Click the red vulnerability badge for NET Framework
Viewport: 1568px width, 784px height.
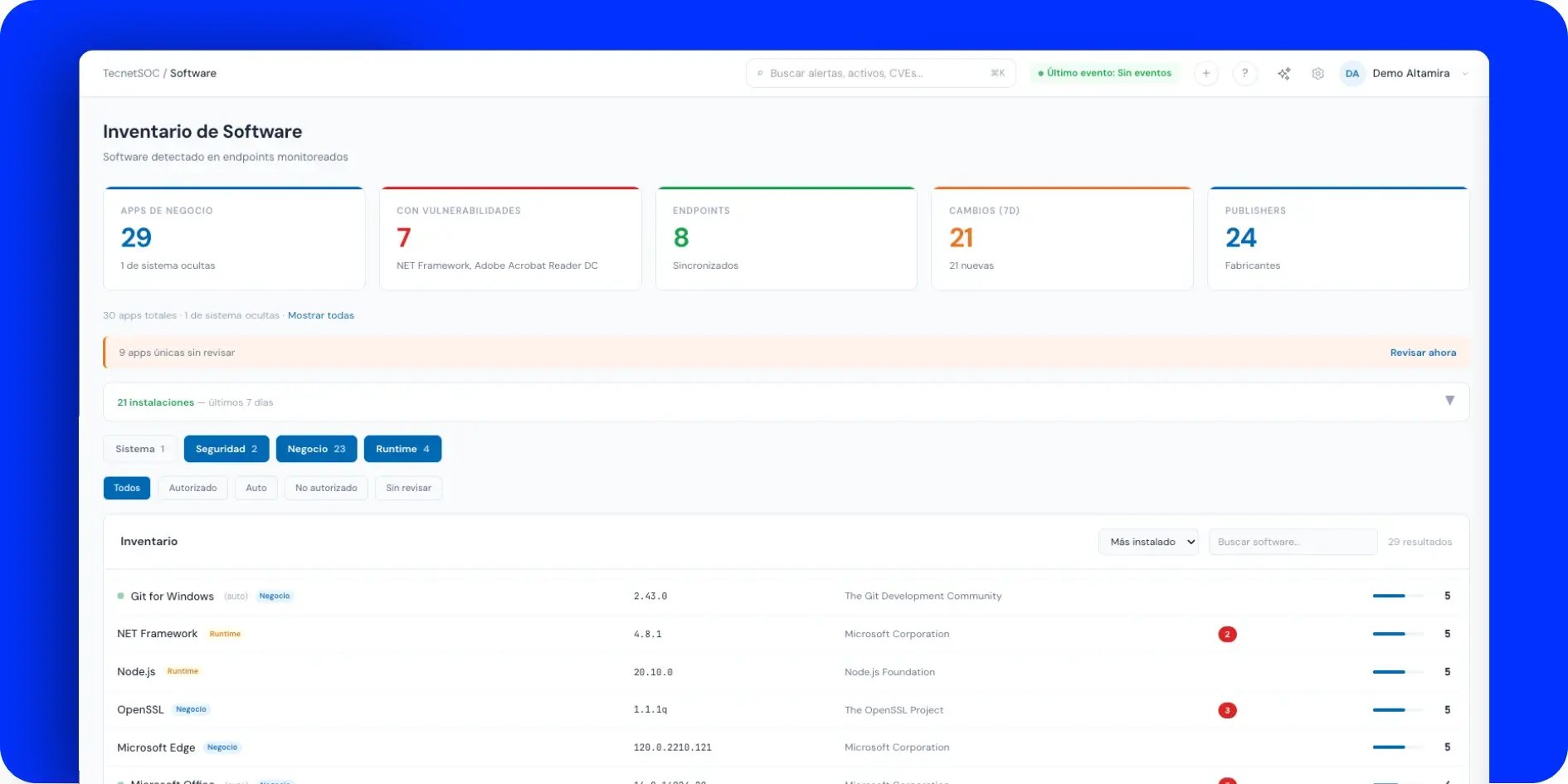pos(1227,634)
